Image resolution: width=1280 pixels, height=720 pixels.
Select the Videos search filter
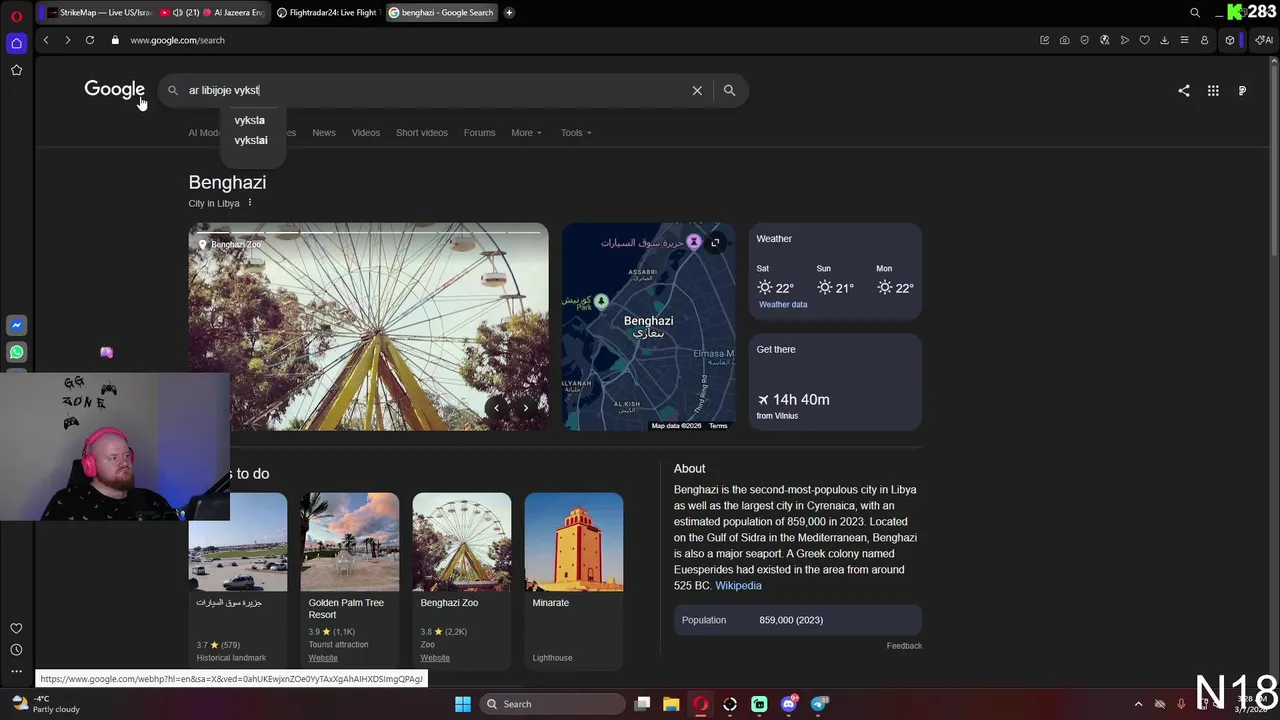tap(366, 132)
